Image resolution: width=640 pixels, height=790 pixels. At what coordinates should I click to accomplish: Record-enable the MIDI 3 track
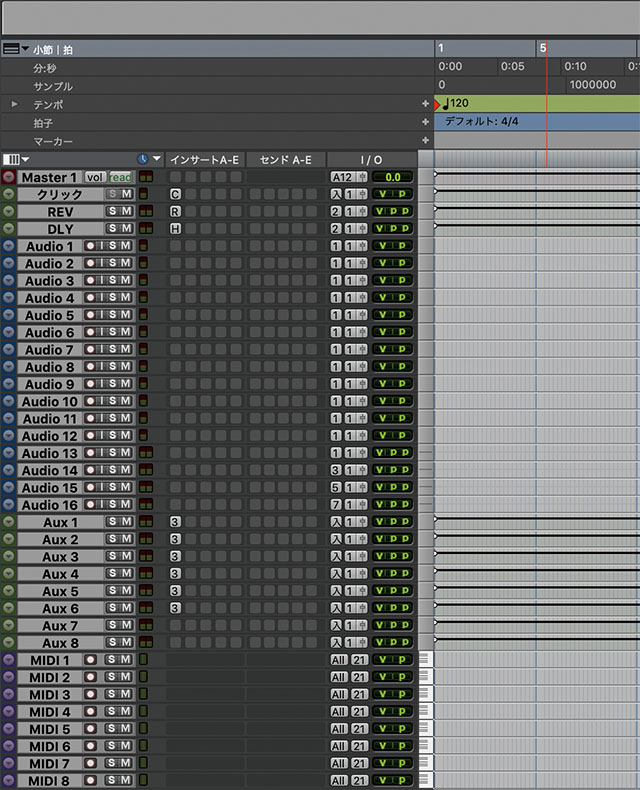click(x=90, y=694)
